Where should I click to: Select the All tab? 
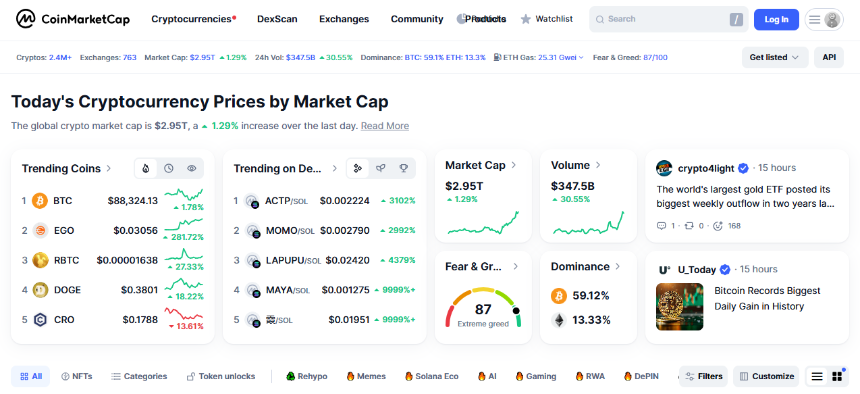point(31,376)
